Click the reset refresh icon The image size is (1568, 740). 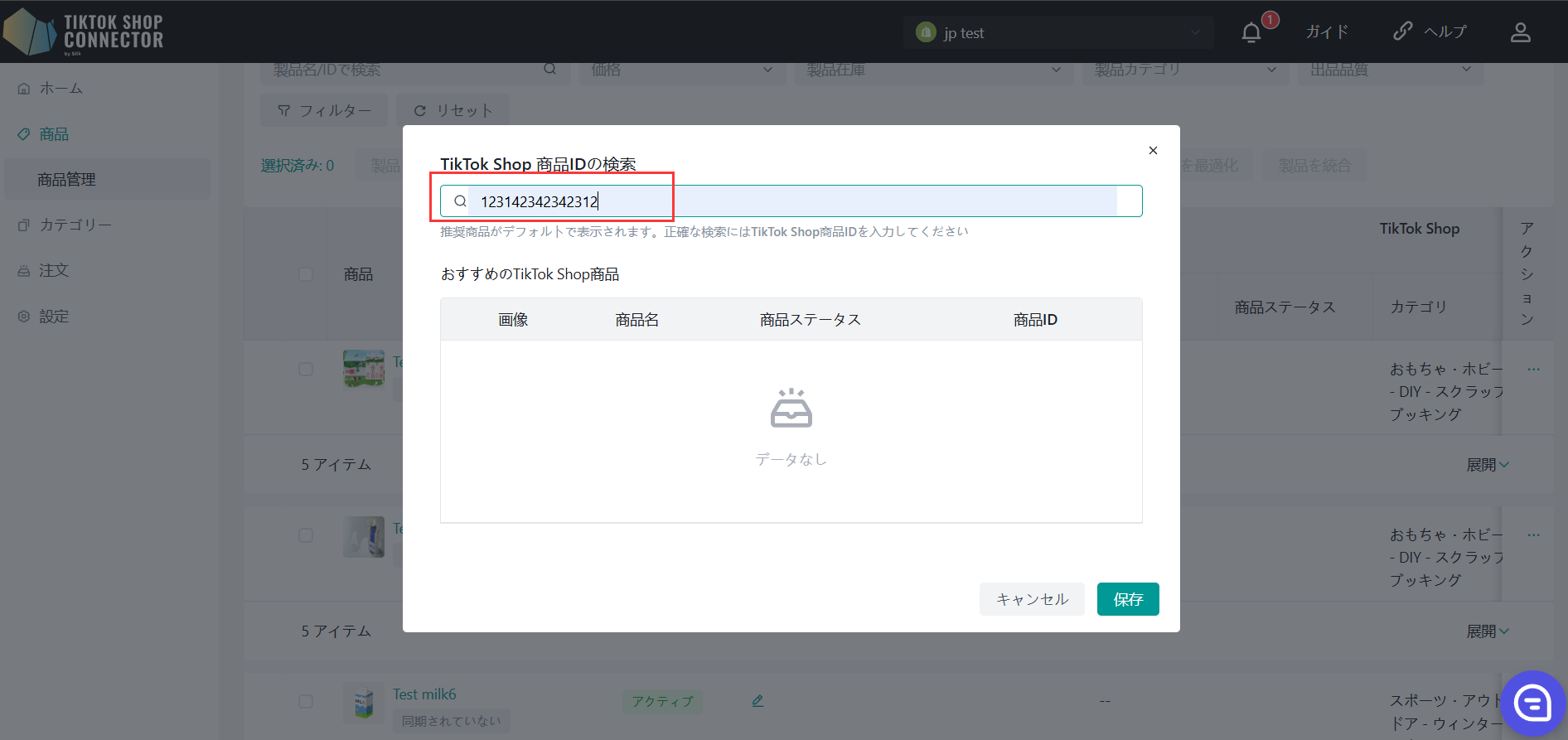tap(420, 110)
